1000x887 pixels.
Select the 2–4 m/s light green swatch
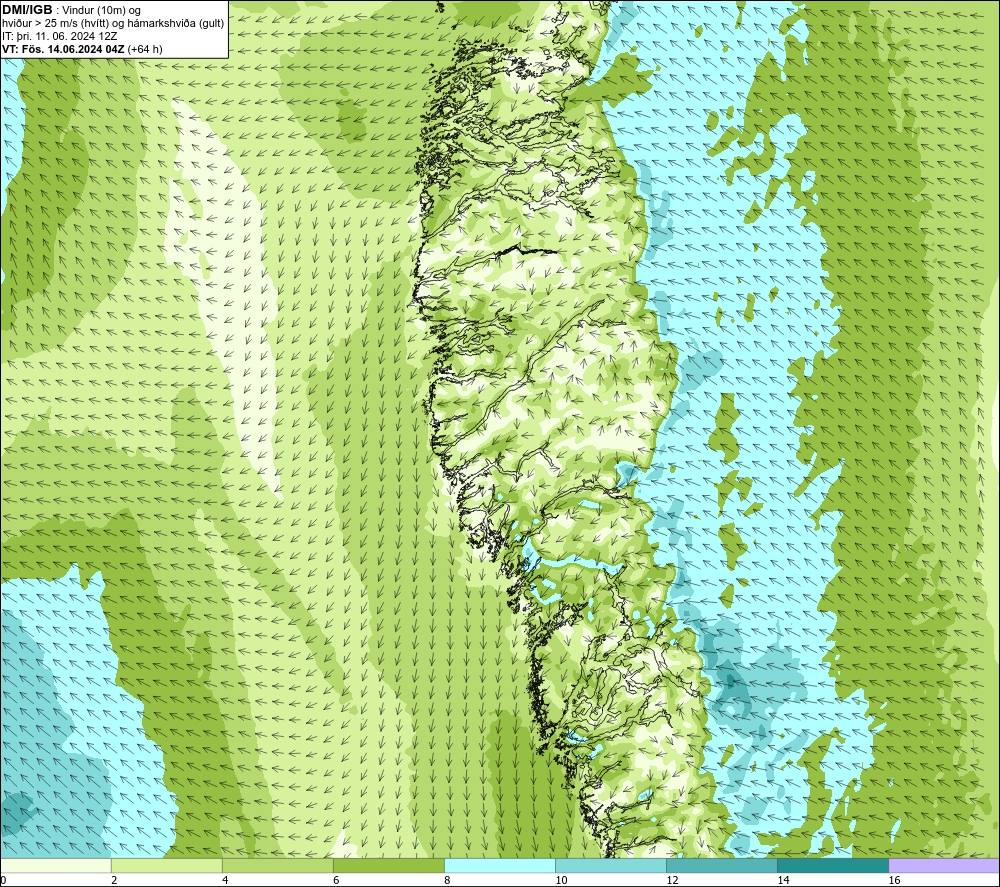(x=166, y=865)
